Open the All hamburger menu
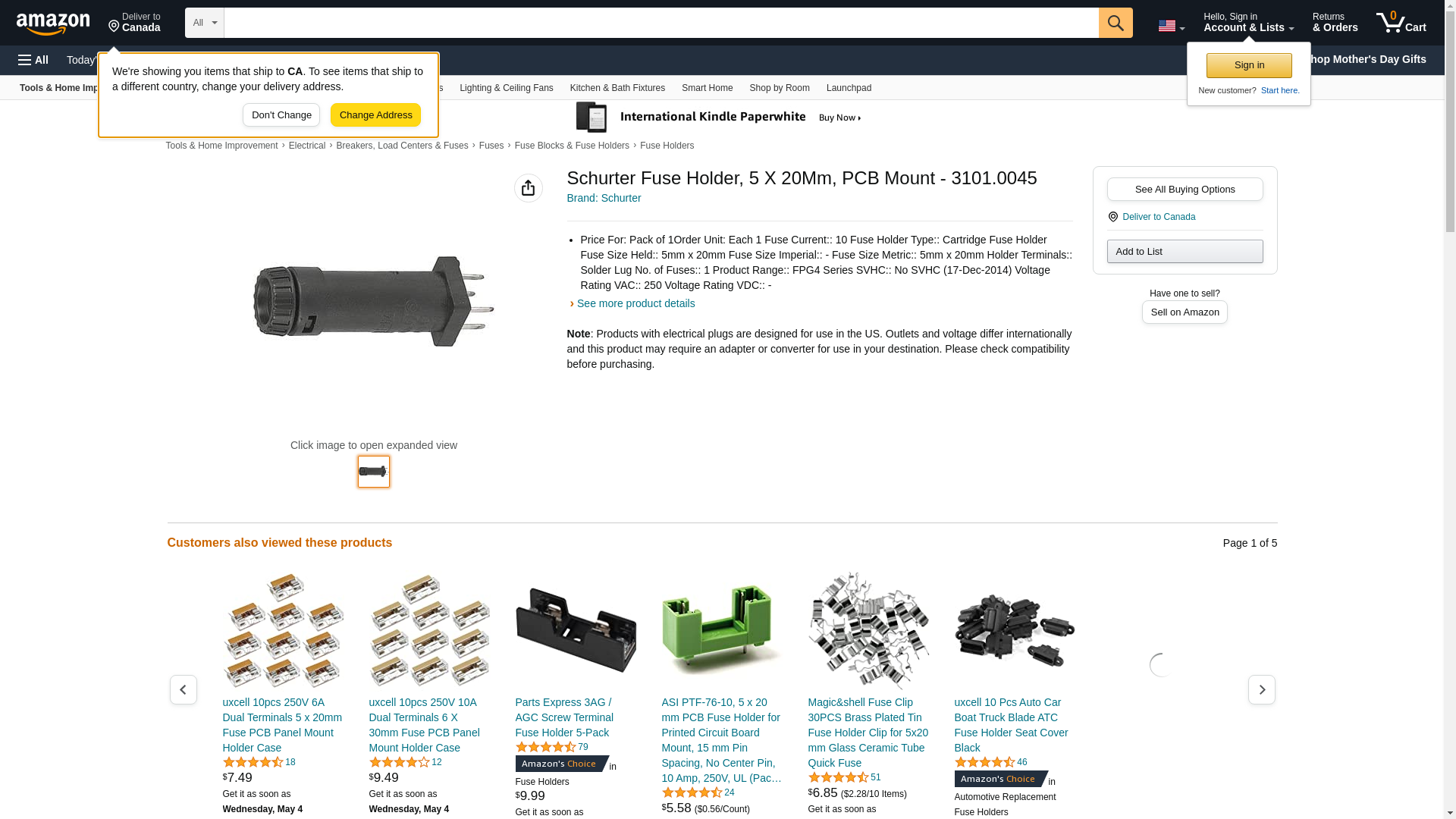The height and width of the screenshot is (819, 1456). (33, 60)
